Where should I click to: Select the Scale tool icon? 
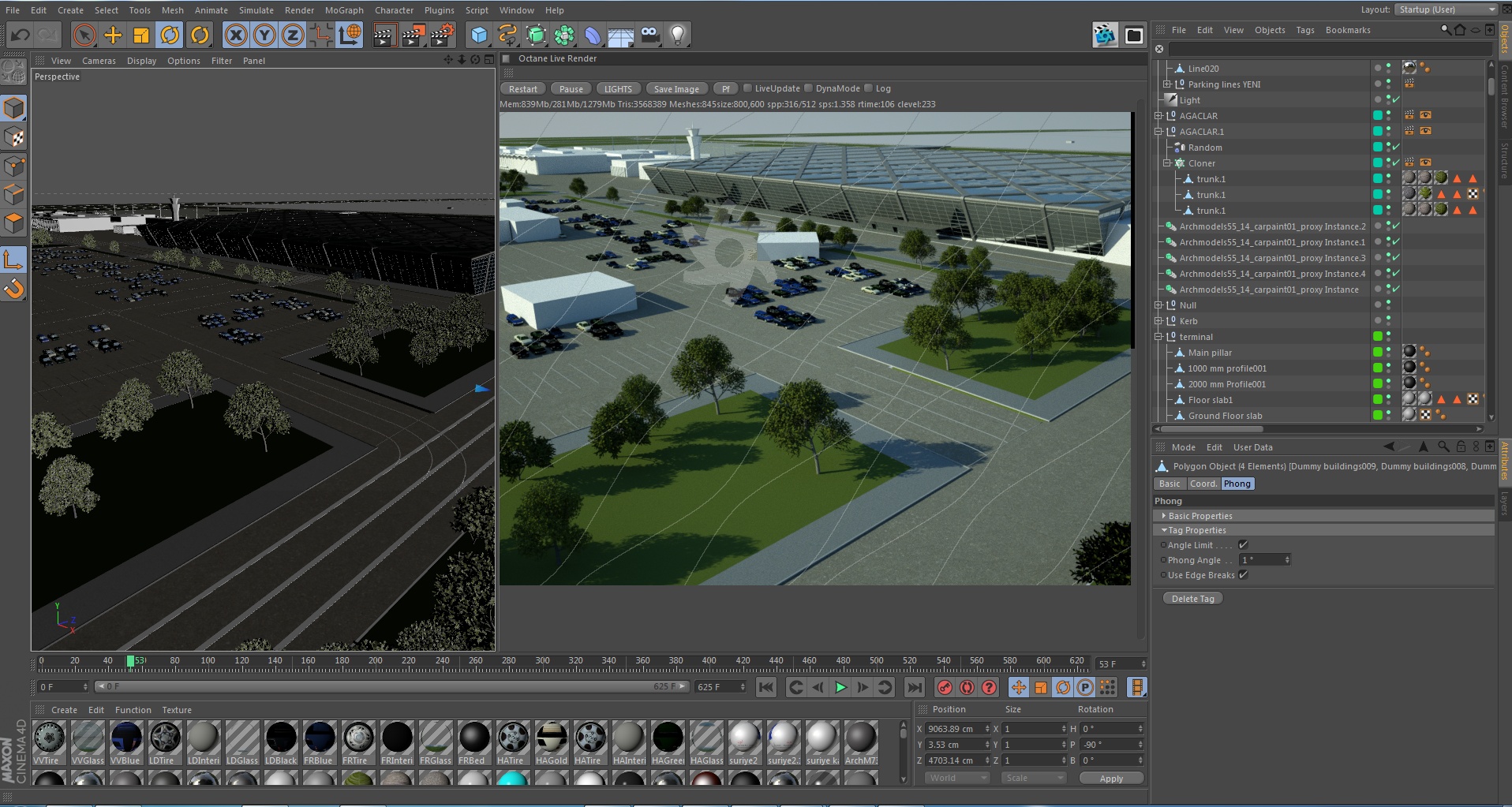pyautogui.click(x=141, y=35)
